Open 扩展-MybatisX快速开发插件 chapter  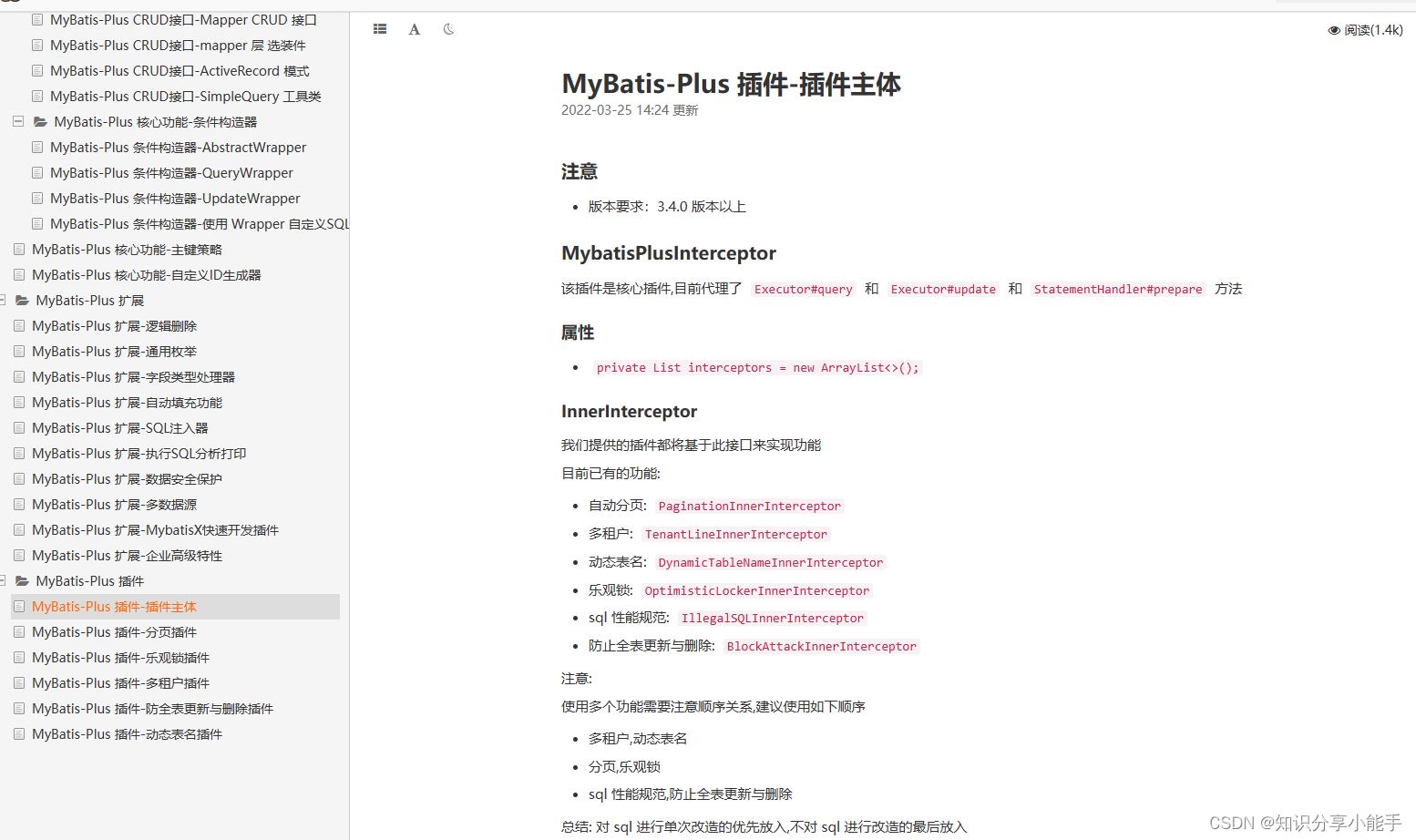pyautogui.click(x=155, y=529)
